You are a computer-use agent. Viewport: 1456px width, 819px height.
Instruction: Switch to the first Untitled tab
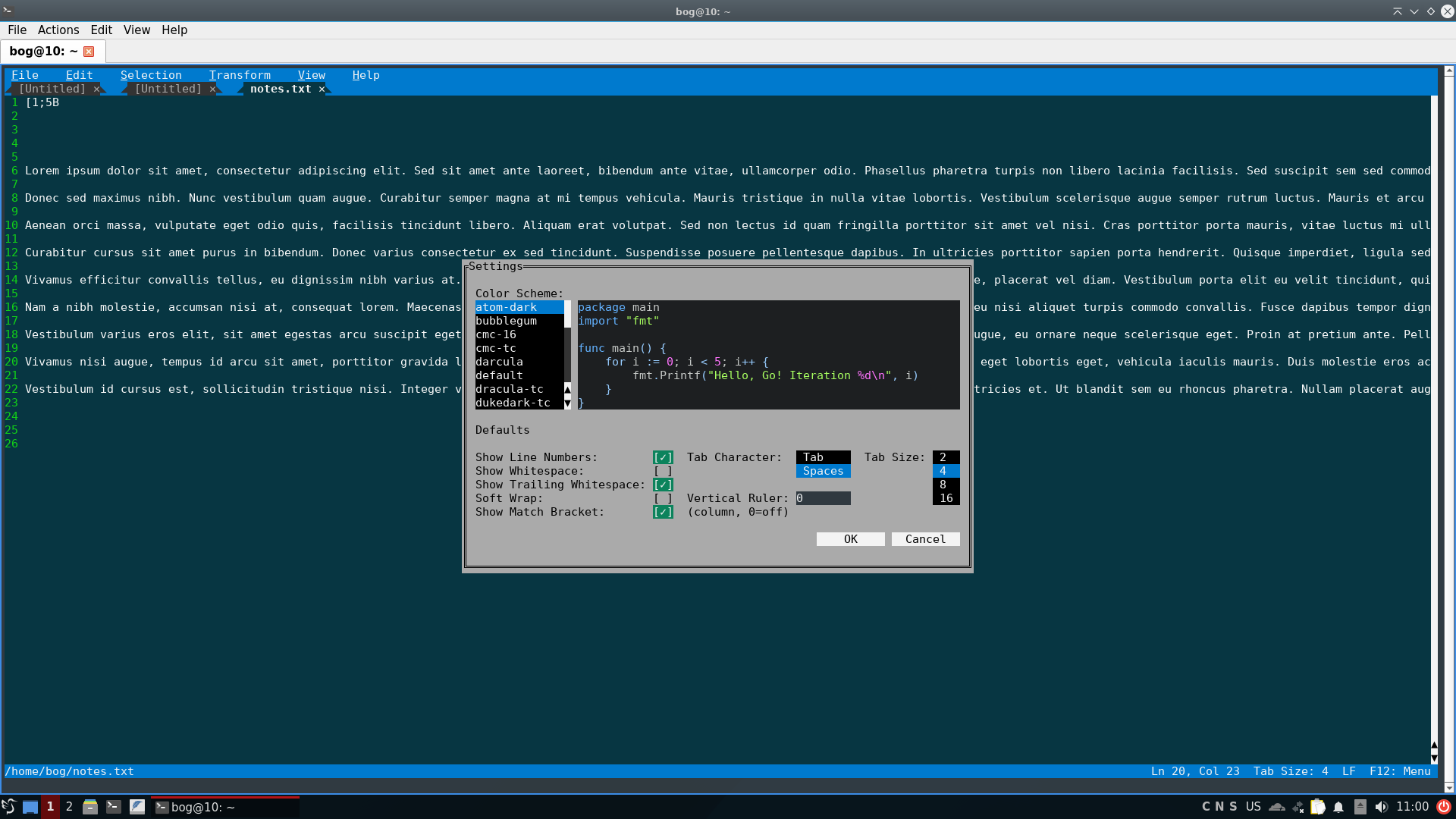click(52, 89)
